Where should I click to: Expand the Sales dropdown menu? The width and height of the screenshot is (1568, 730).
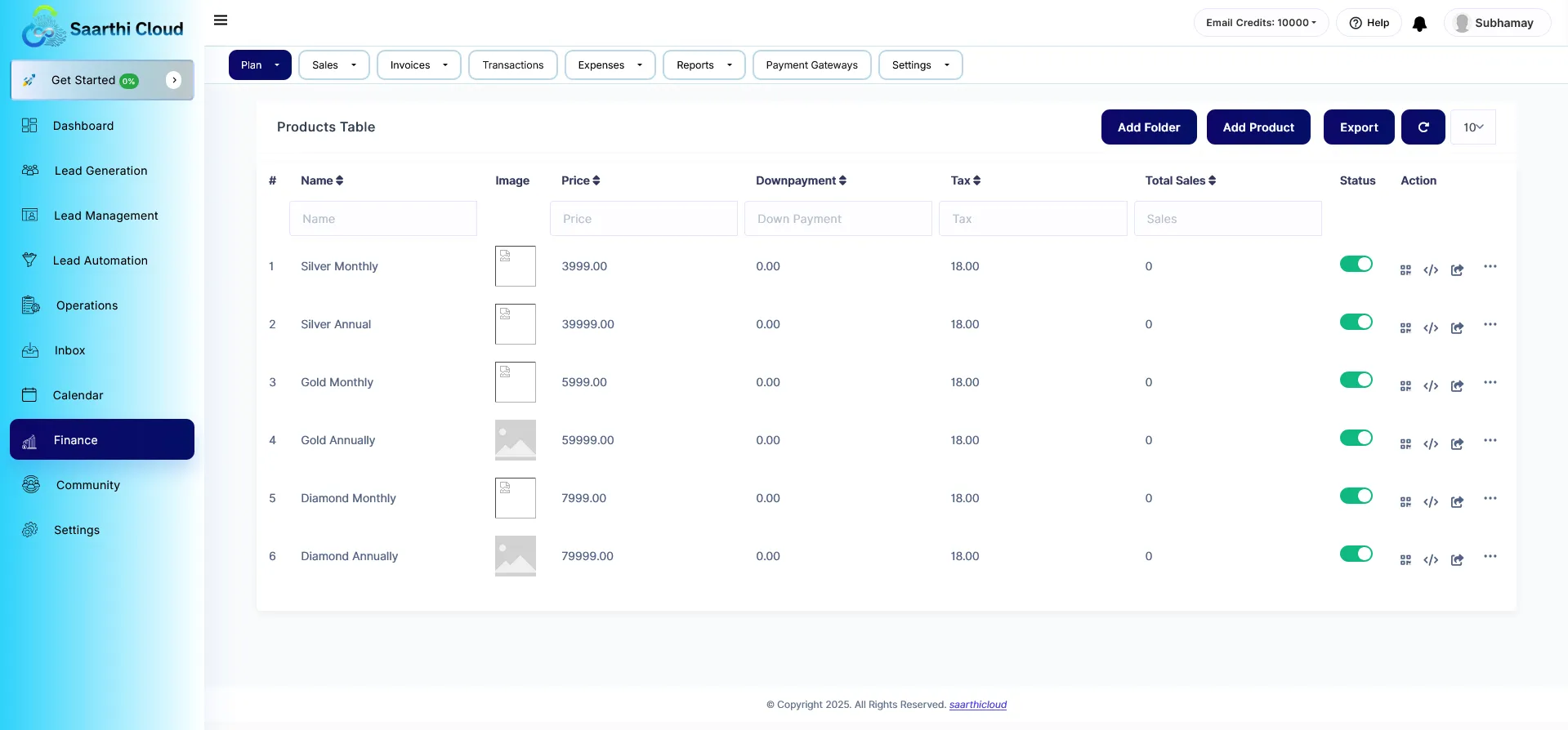[333, 65]
